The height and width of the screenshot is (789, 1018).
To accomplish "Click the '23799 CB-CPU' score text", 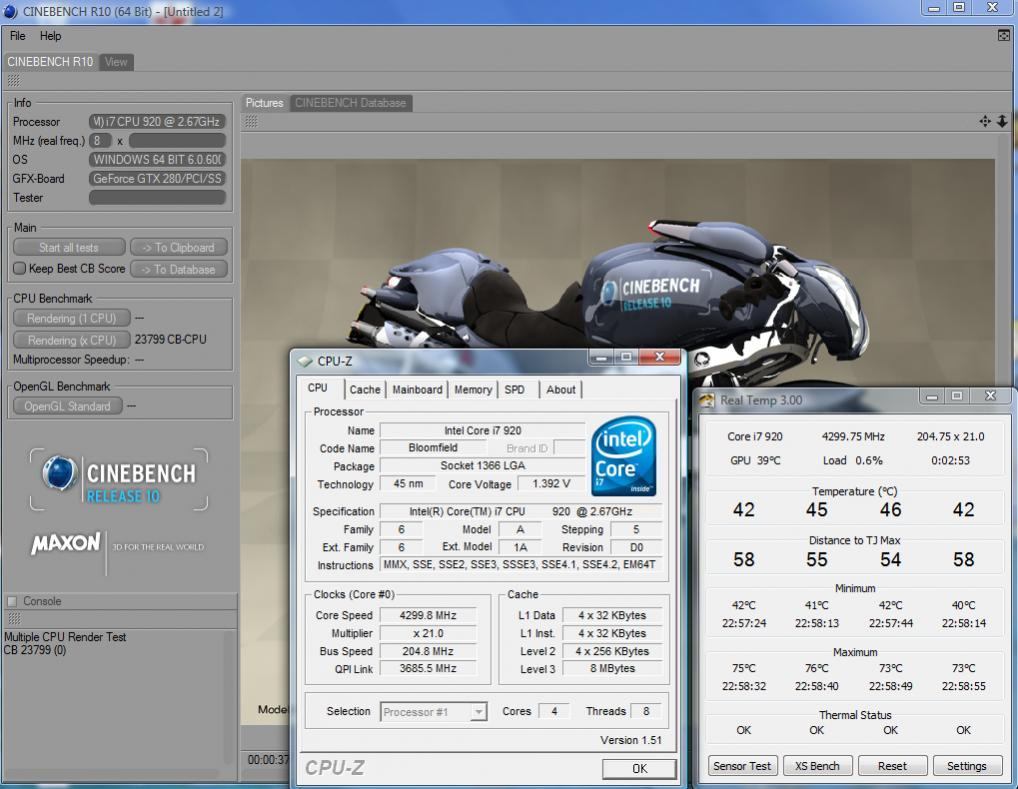I will pos(170,340).
